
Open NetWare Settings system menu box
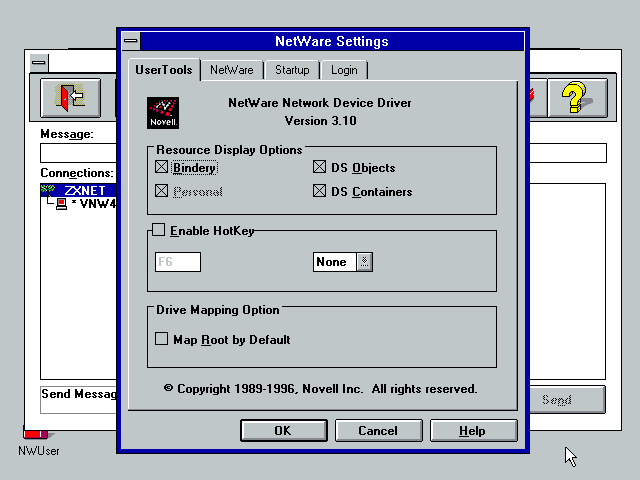(x=131, y=41)
